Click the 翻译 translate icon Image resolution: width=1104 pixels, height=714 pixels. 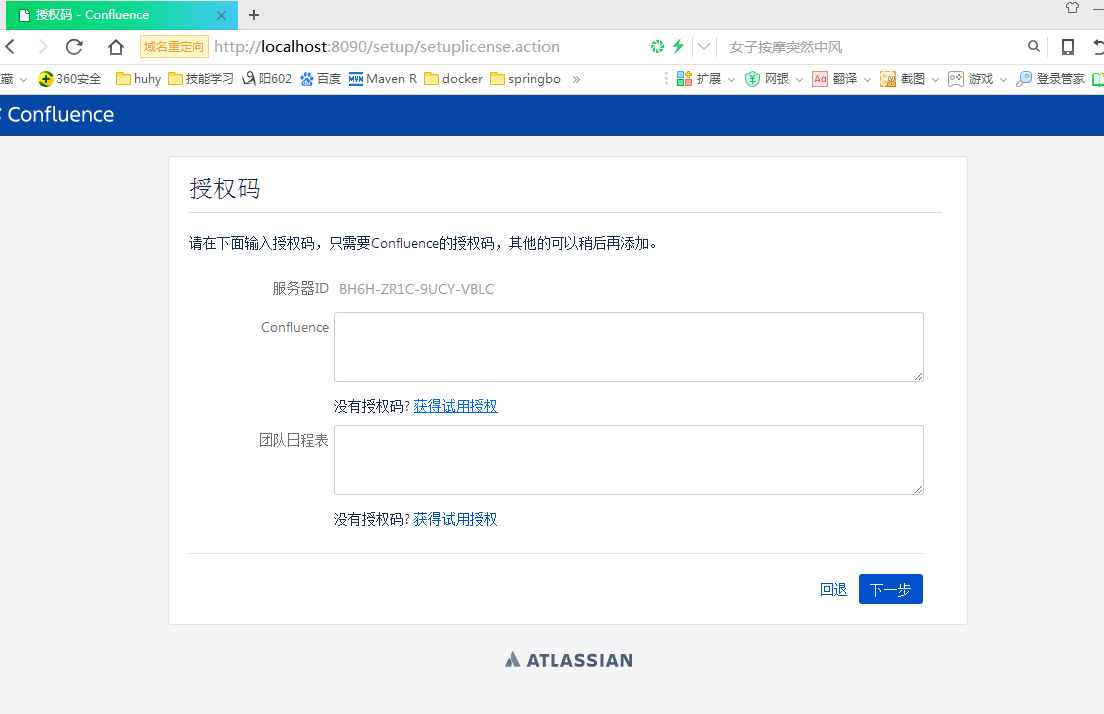(820, 79)
